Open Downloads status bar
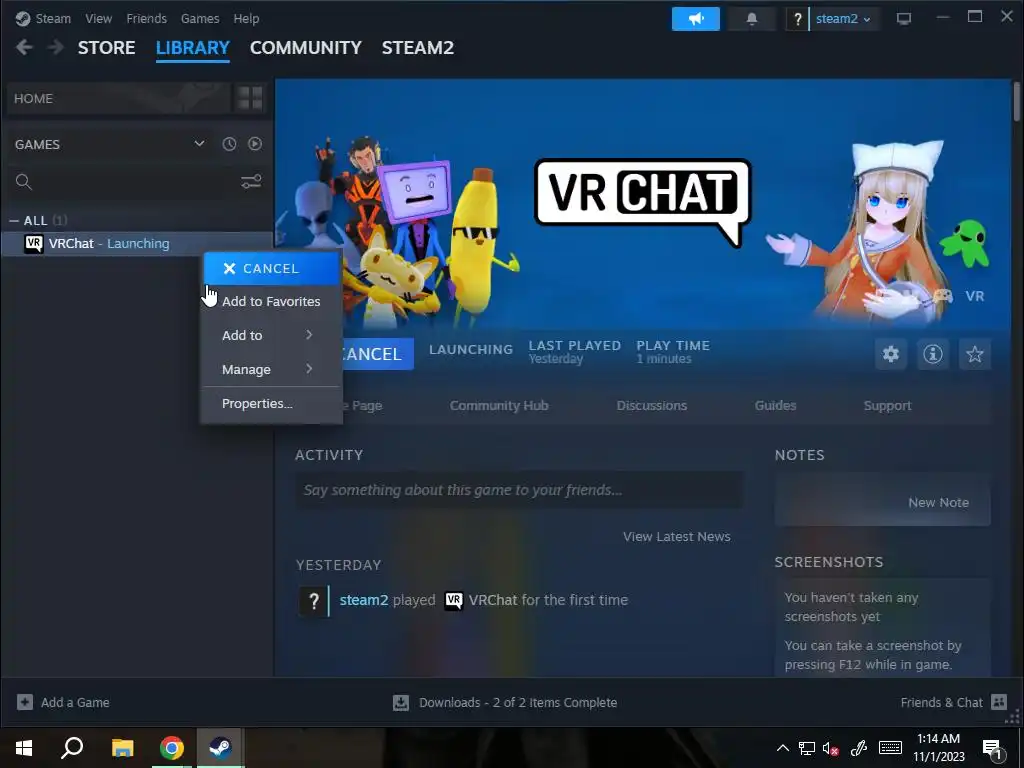 click(505, 703)
